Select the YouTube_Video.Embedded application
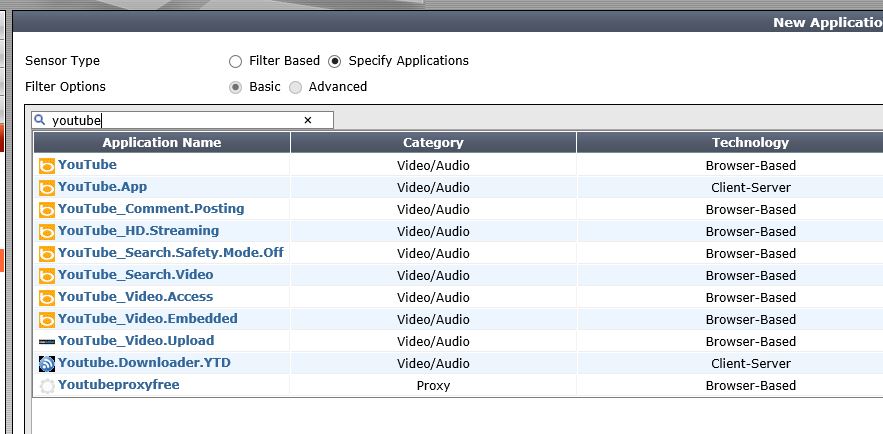Screen dimensions: 883x434 click(148, 319)
